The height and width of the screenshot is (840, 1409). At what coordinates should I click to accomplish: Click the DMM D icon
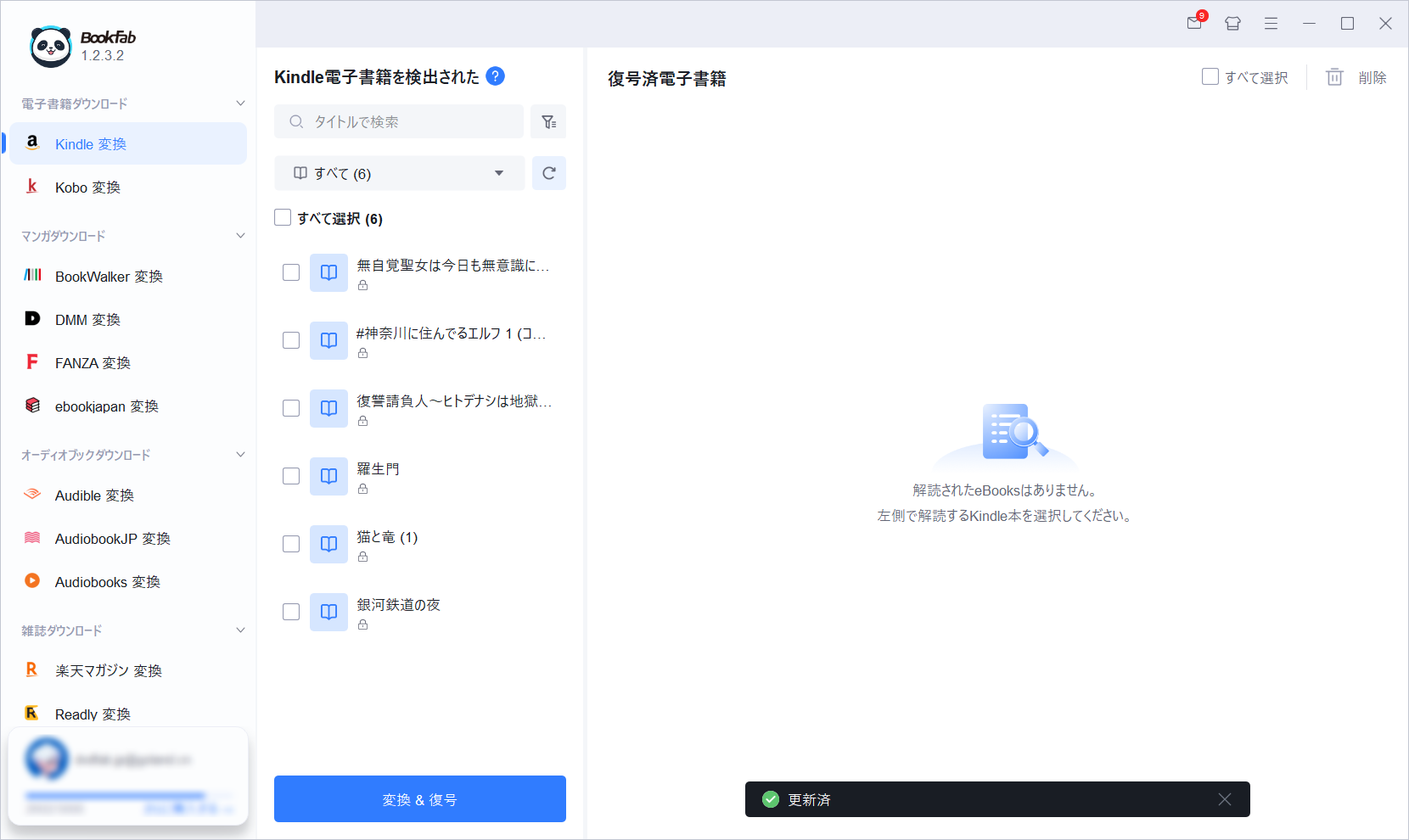coord(32,318)
